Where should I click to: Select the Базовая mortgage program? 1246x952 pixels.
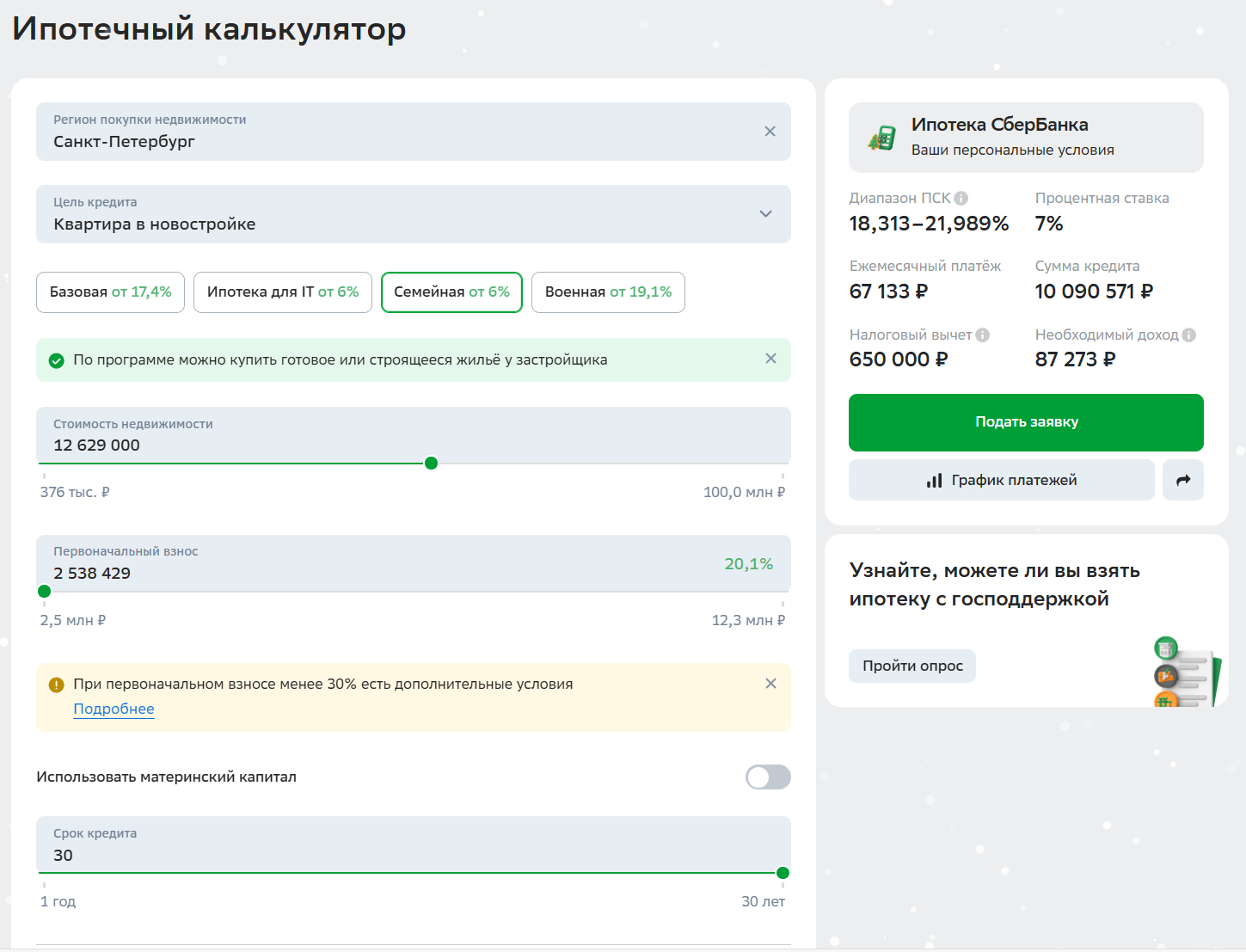pos(110,292)
